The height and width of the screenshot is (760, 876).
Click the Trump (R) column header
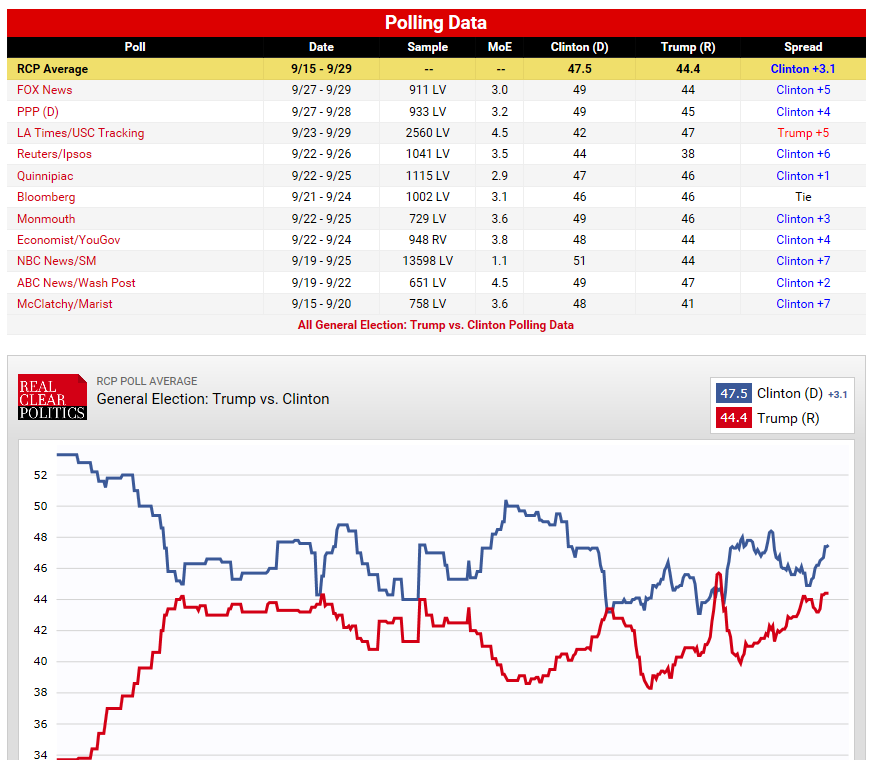pyautogui.click(x=688, y=47)
